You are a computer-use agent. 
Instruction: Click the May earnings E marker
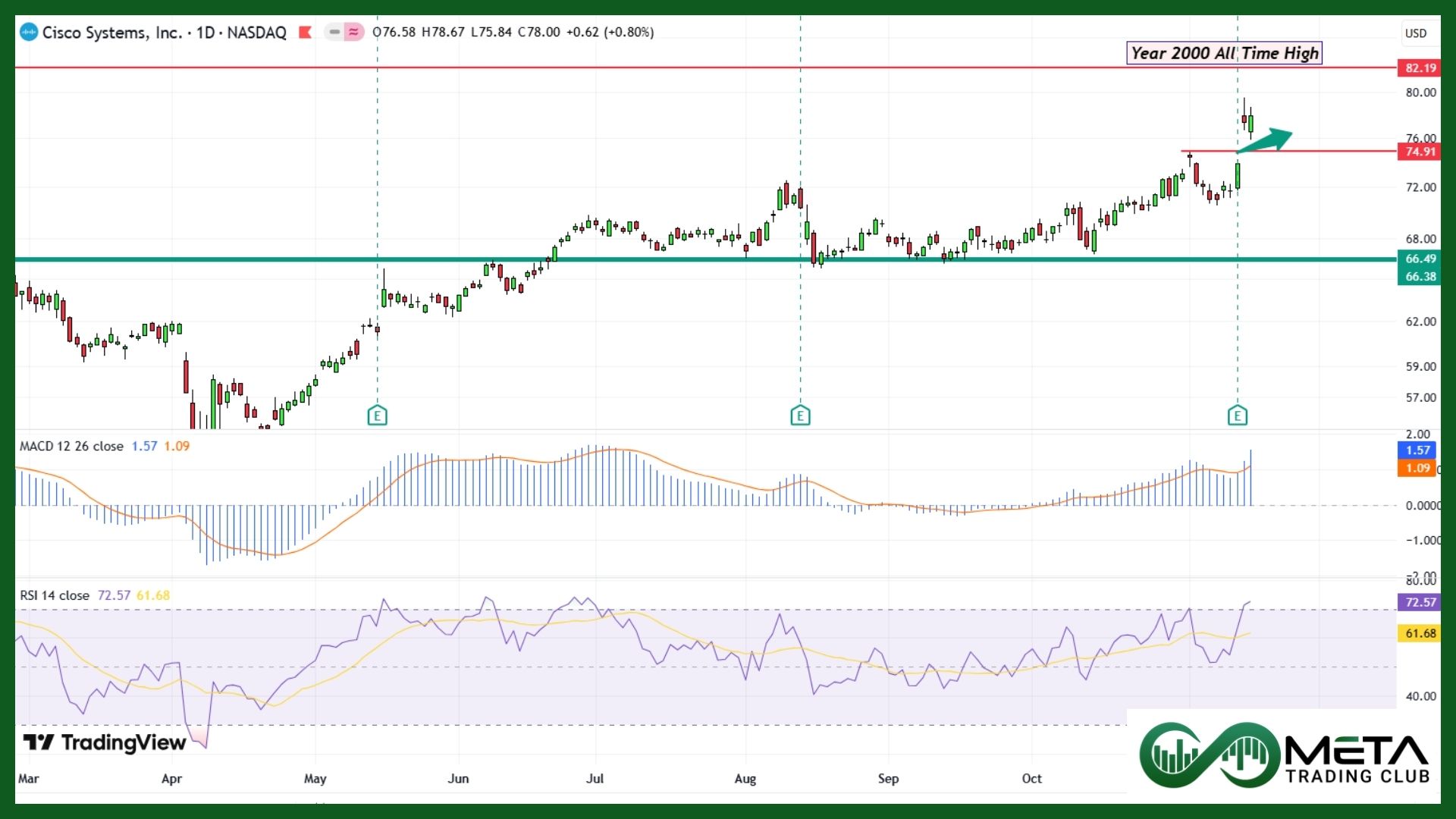click(x=377, y=416)
